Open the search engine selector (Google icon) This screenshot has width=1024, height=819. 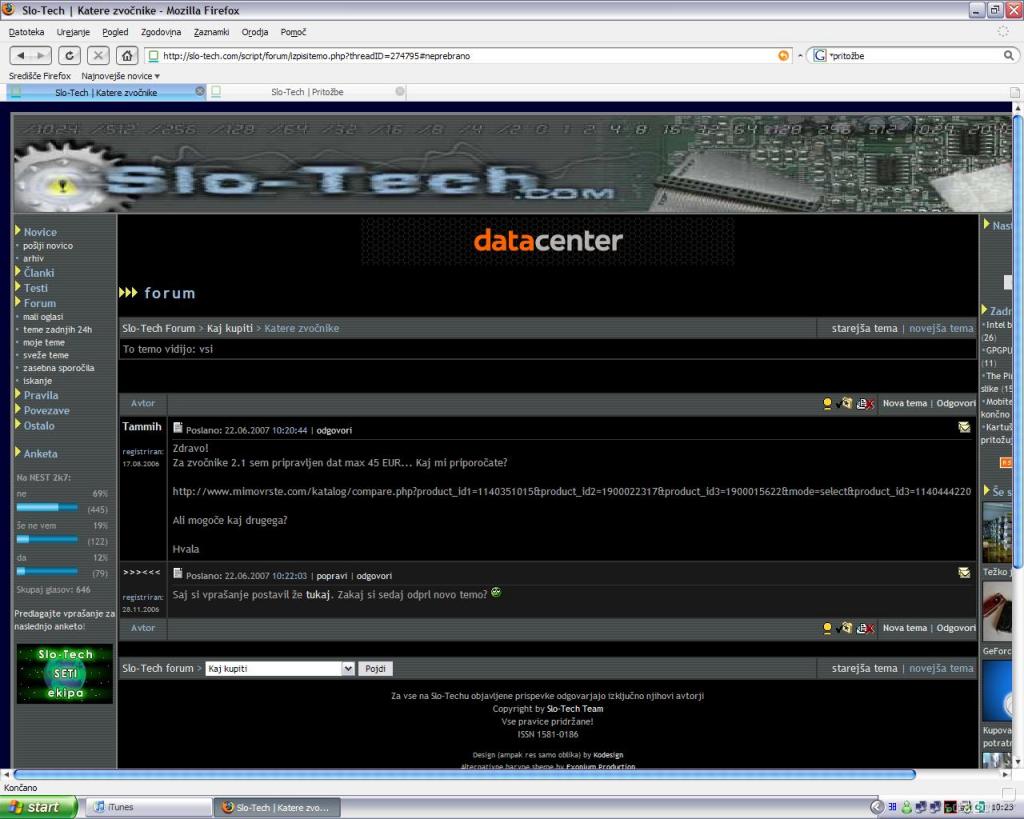pyautogui.click(x=819, y=56)
